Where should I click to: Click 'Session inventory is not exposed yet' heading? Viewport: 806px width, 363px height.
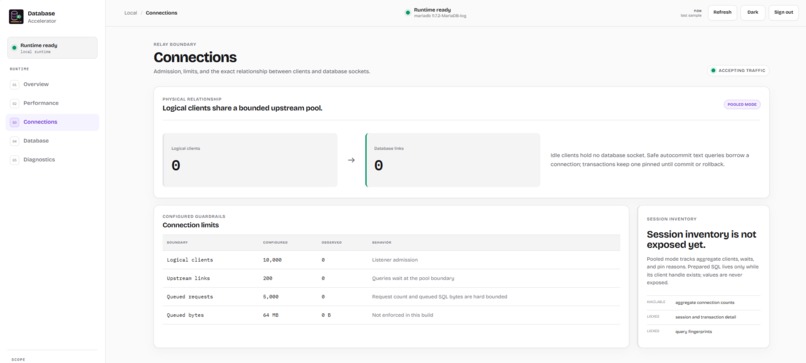click(x=701, y=240)
